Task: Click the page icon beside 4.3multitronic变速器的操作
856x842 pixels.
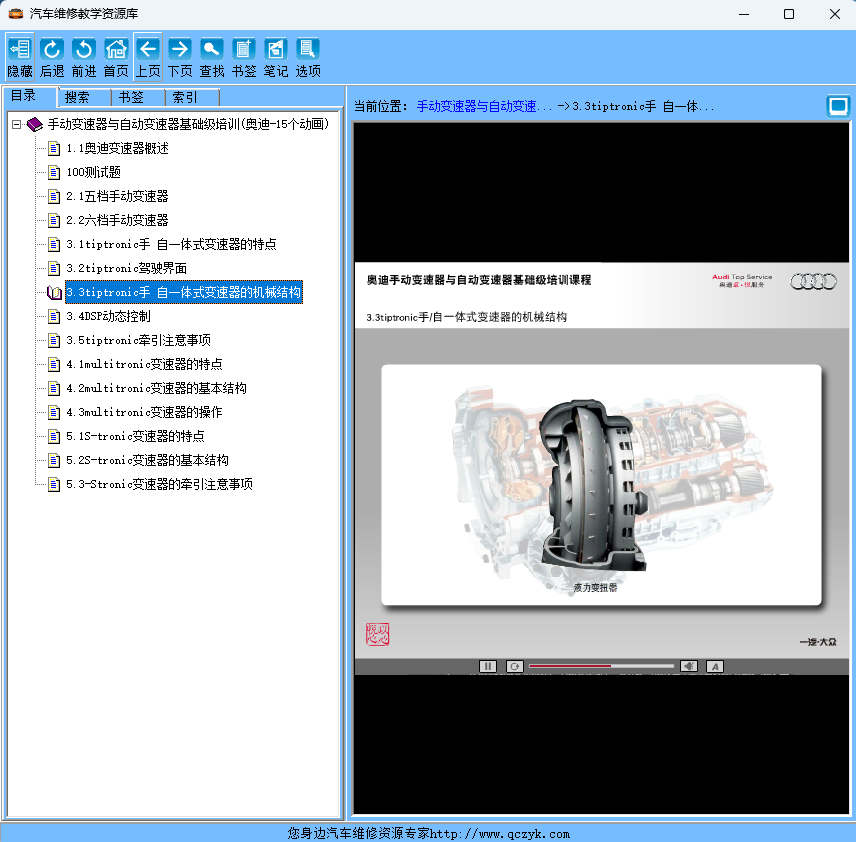Action: coord(54,413)
